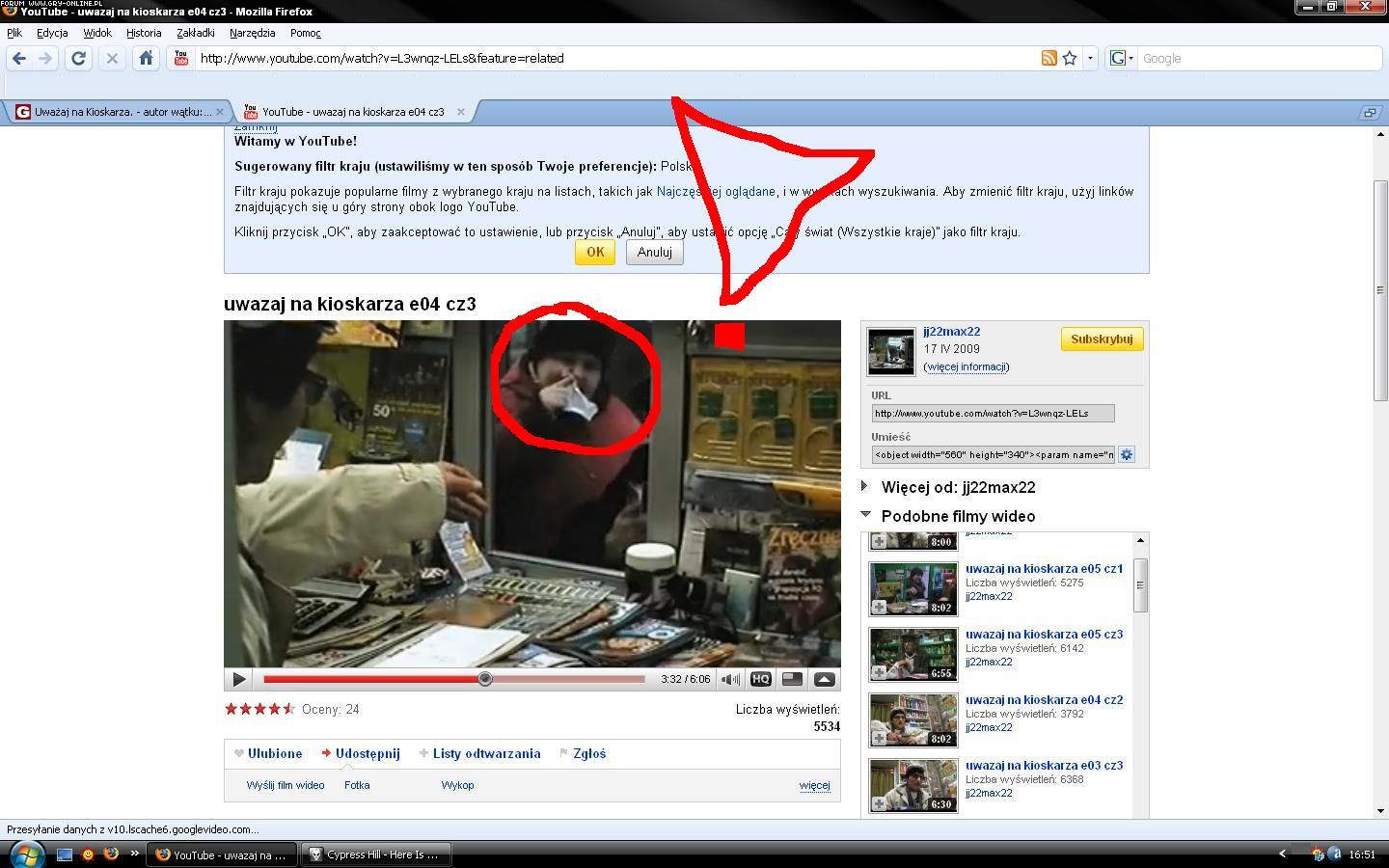Collapse the Podobne filmy wideo section
The image size is (1389, 868).
click(865, 515)
